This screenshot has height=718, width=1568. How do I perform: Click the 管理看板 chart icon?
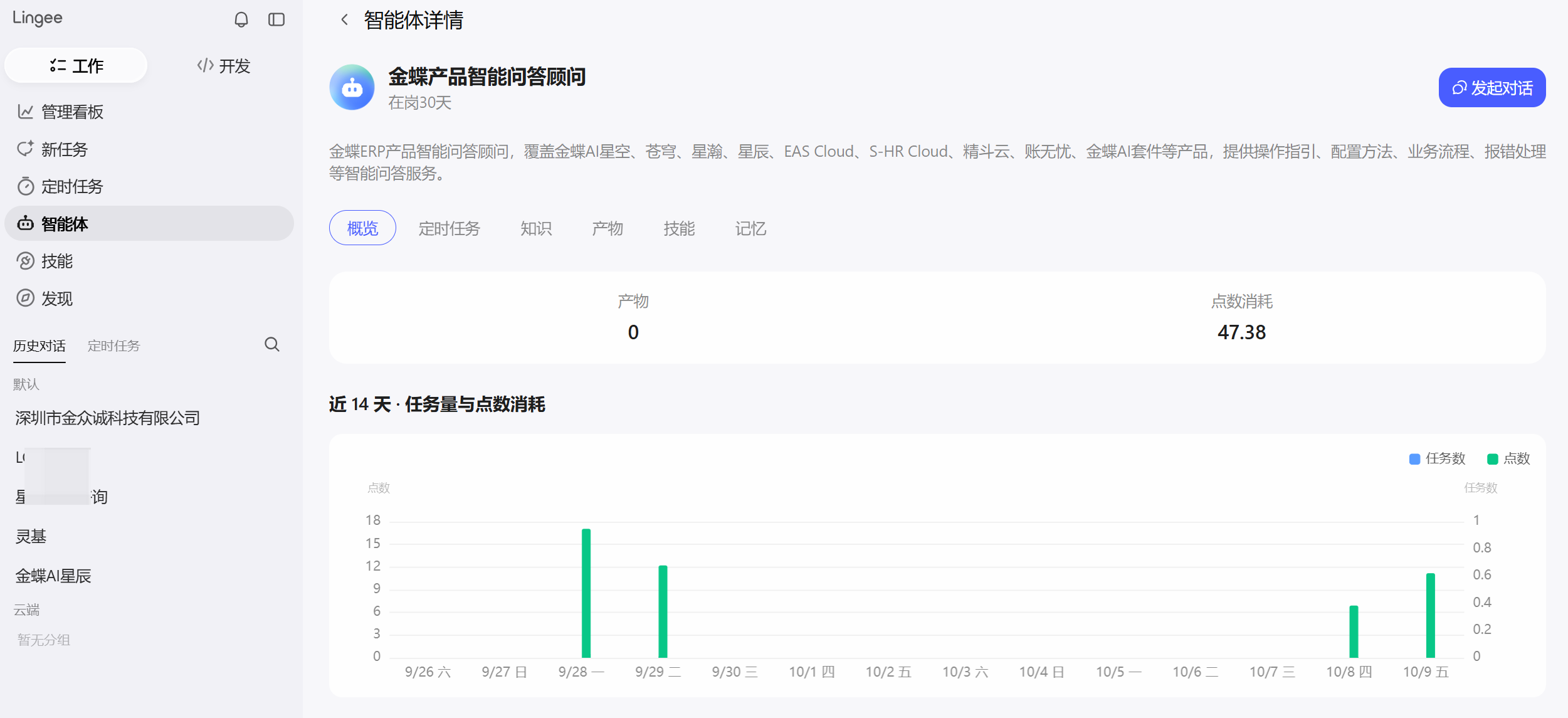coord(25,112)
